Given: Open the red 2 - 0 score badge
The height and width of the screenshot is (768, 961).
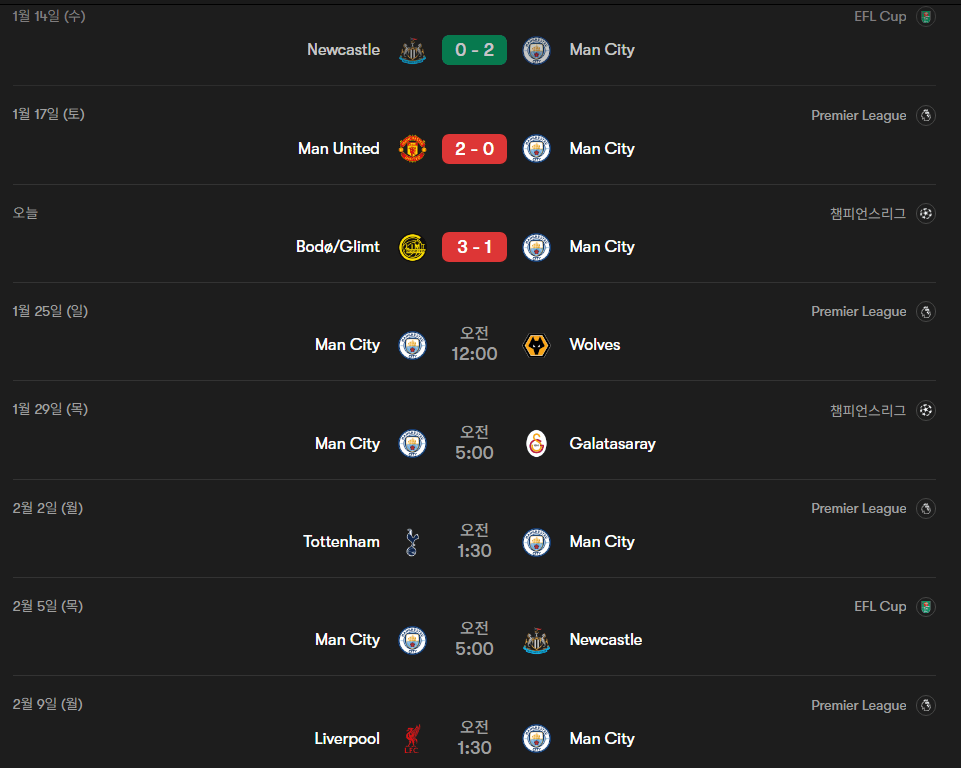Looking at the screenshot, I should [x=474, y=149].
